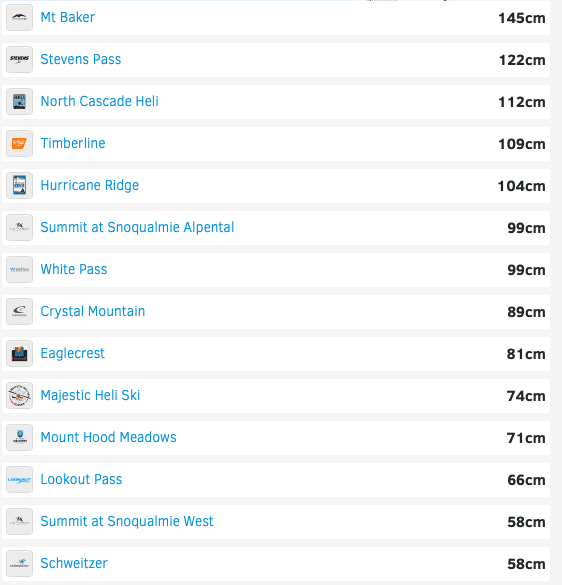Click the Crystal Mountain logo icon
562x585 pixels.
(x=19, y=312)
